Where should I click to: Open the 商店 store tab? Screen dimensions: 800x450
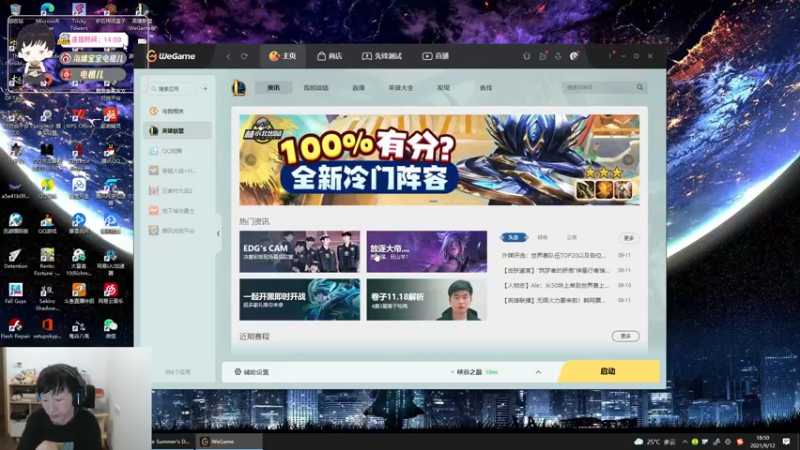(x=330, y=56)
